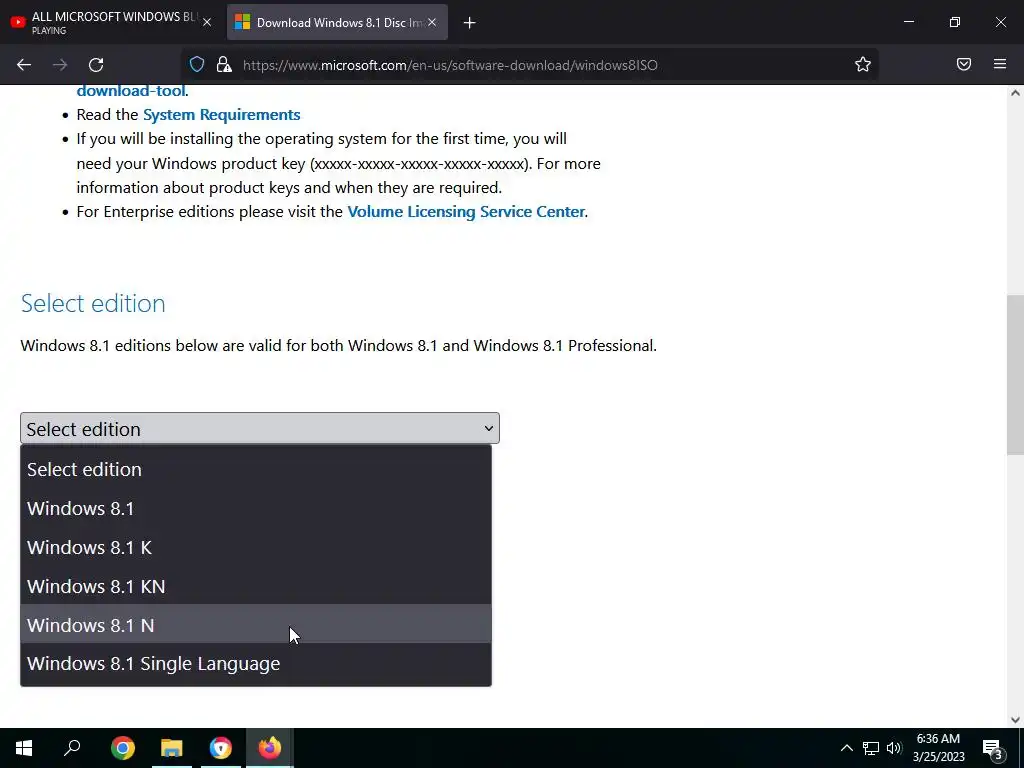The image size is (1024, 768).
Task: Click the forward navigation arrow
Action: [x=60, y=65]
